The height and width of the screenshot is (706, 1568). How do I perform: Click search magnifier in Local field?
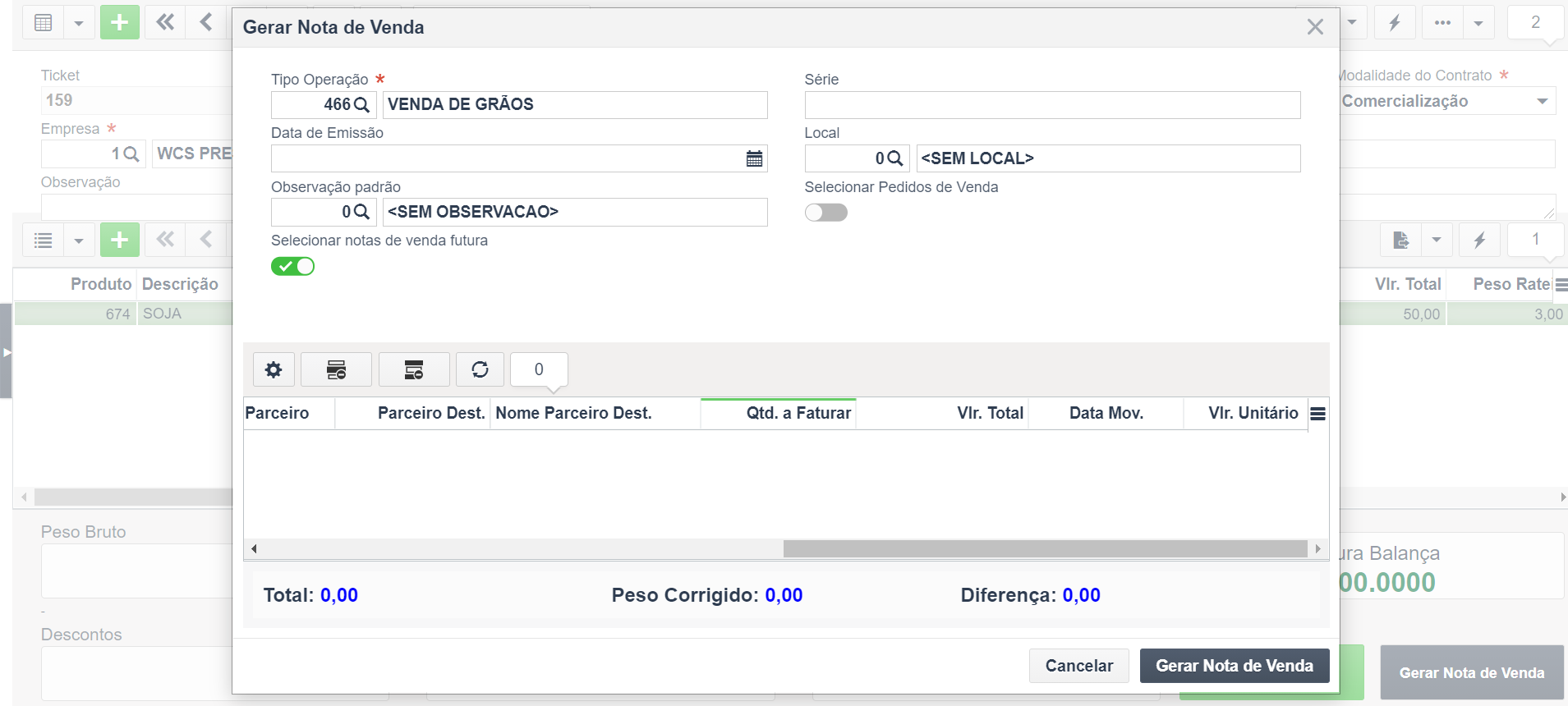(x=895, y=158)
